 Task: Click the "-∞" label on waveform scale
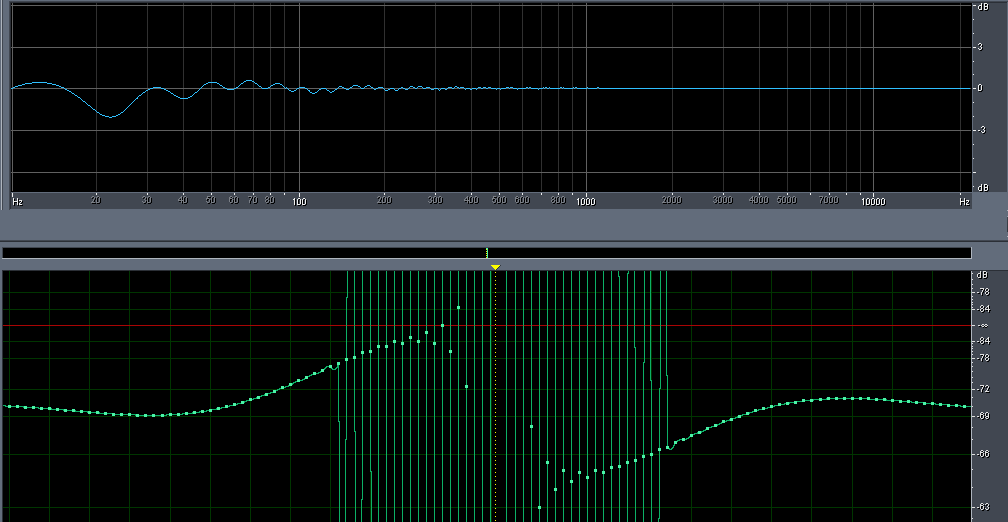click(982, 325)
